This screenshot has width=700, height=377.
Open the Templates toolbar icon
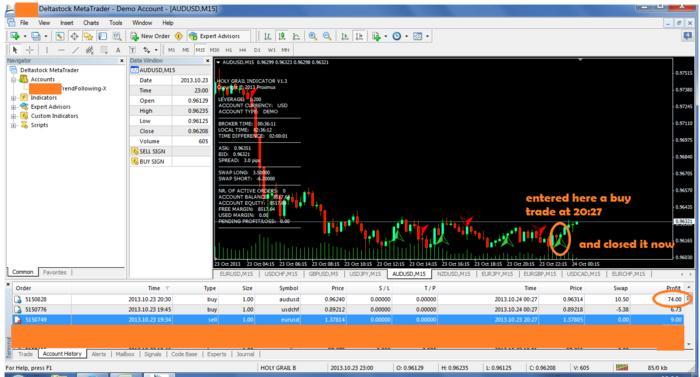(417, 36)
